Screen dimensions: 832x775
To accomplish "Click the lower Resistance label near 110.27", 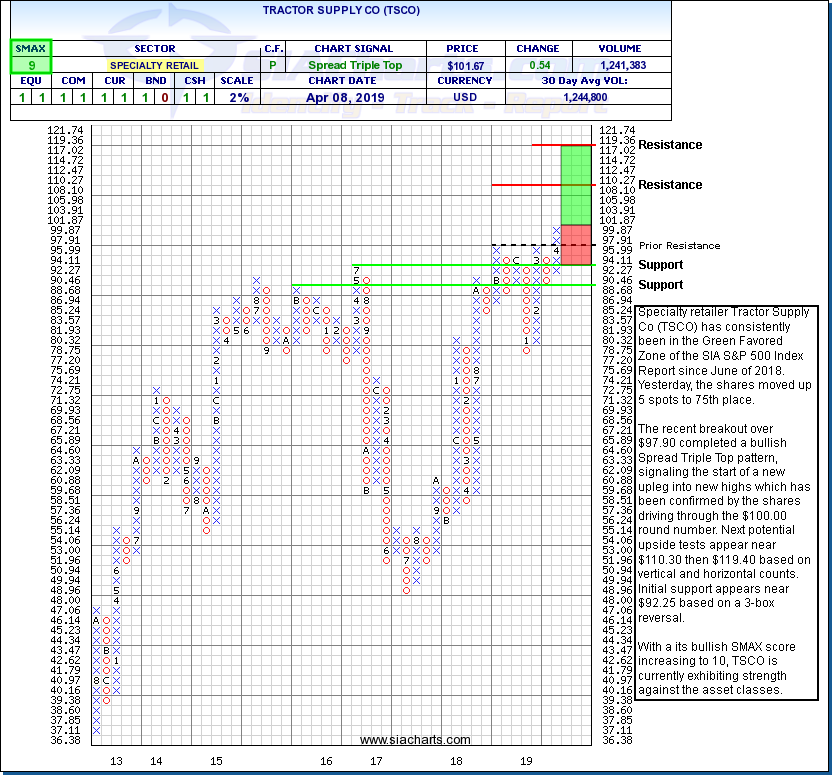I will [x=670, y=185].
